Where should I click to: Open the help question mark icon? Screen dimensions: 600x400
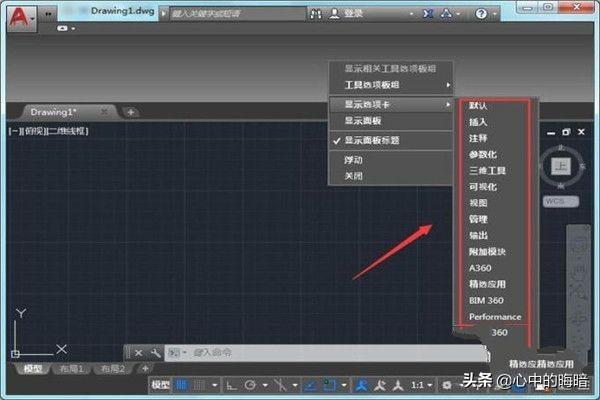pos(481,15)
